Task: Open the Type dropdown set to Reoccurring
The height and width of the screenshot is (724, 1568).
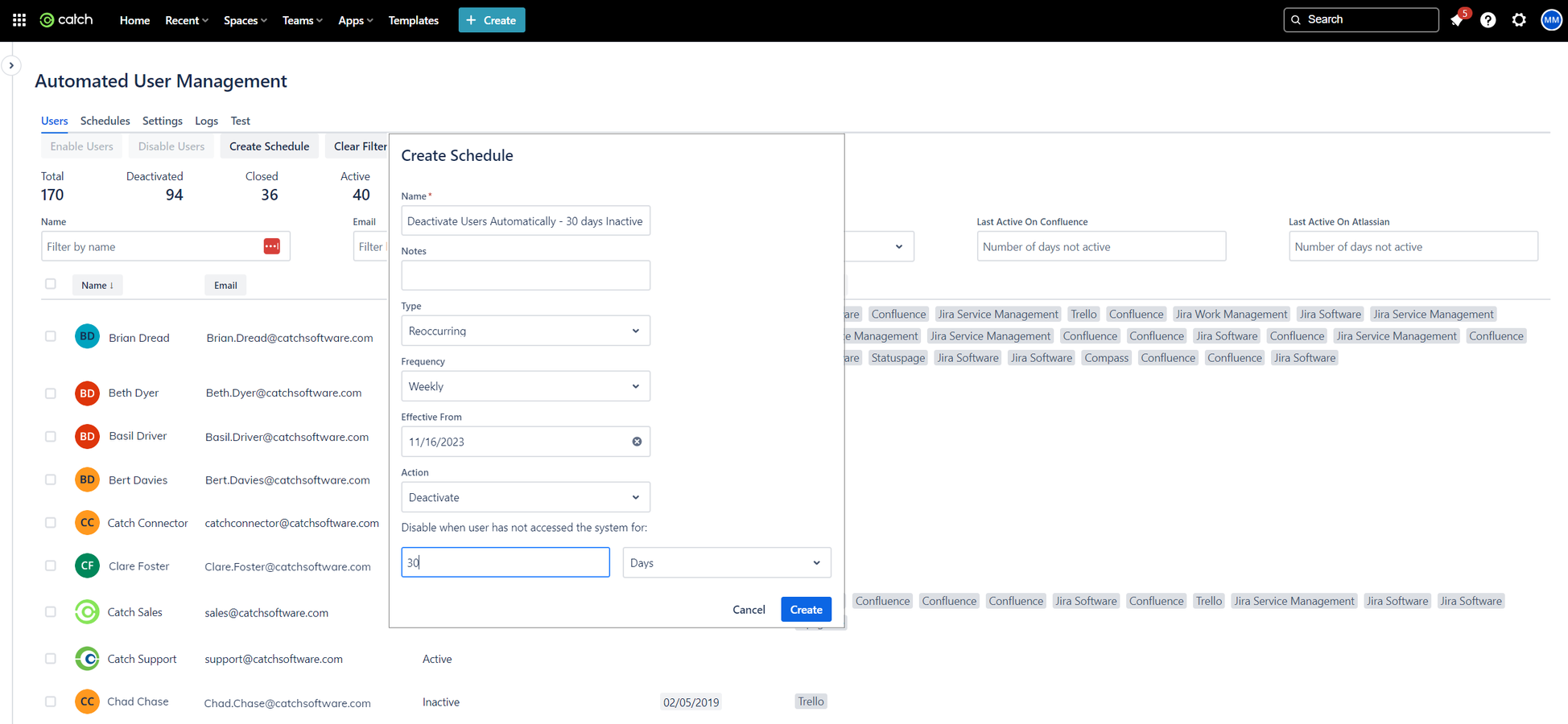Action: click(526, 331)
